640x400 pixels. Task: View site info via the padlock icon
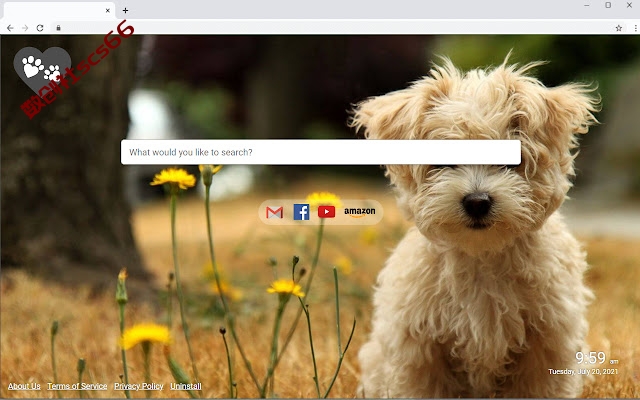[x=58, y=28]
